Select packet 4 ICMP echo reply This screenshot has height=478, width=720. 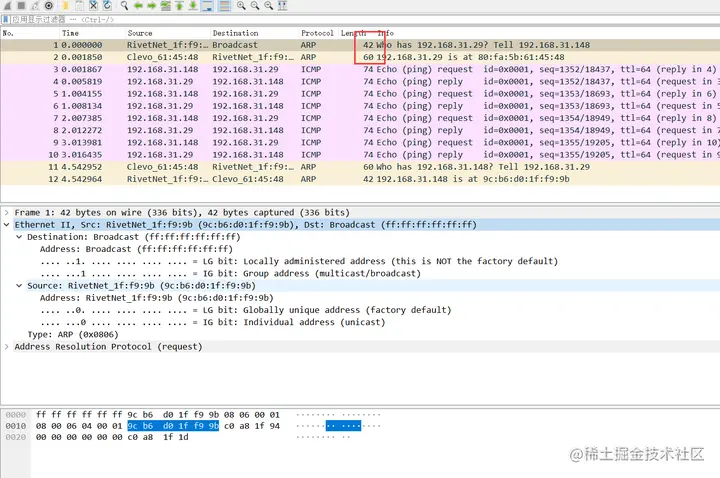(x=360, y=81)
